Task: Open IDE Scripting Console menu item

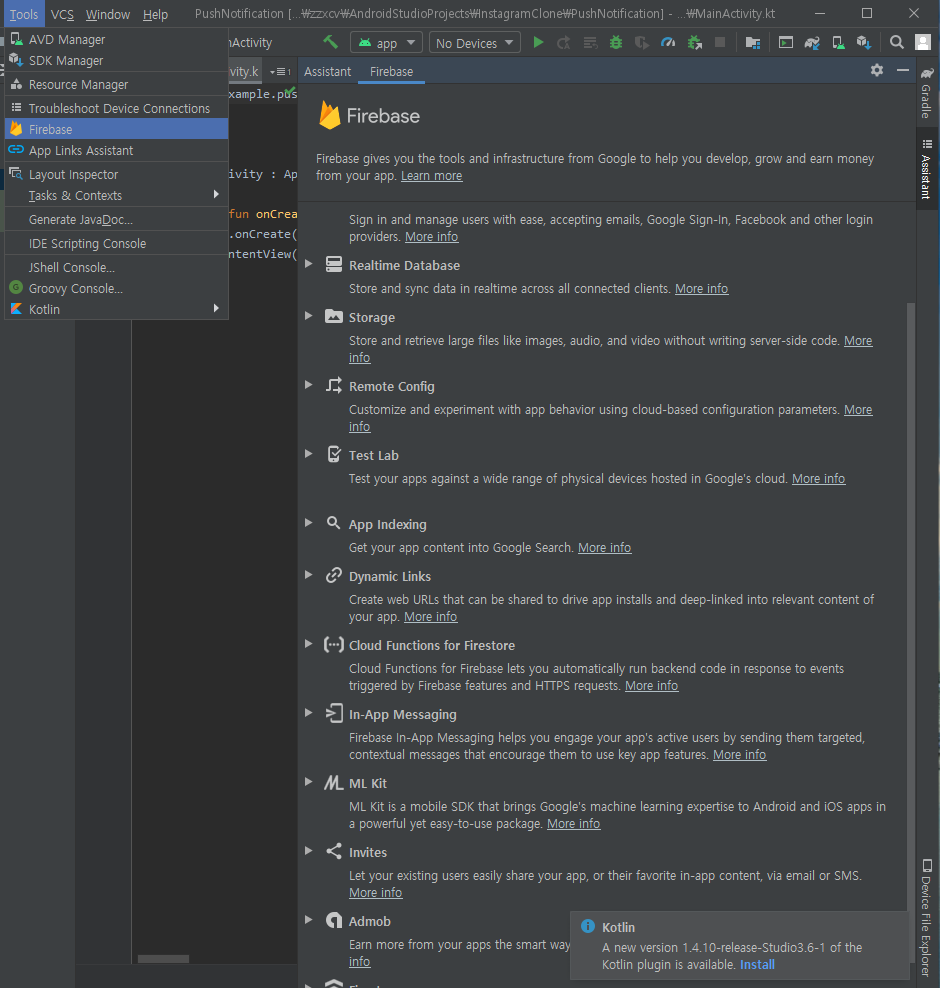Action: click(117, 243)
